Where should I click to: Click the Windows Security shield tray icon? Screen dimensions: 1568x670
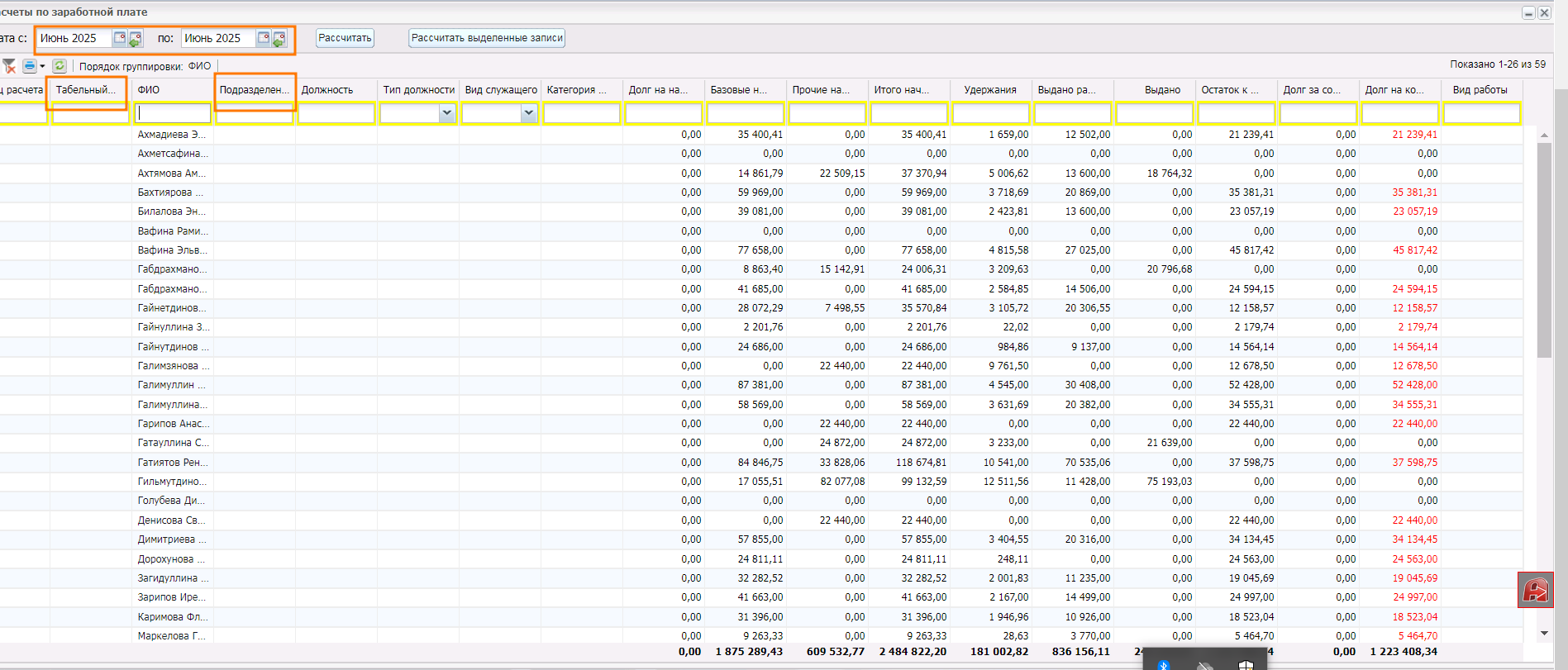pos(1246,664)
